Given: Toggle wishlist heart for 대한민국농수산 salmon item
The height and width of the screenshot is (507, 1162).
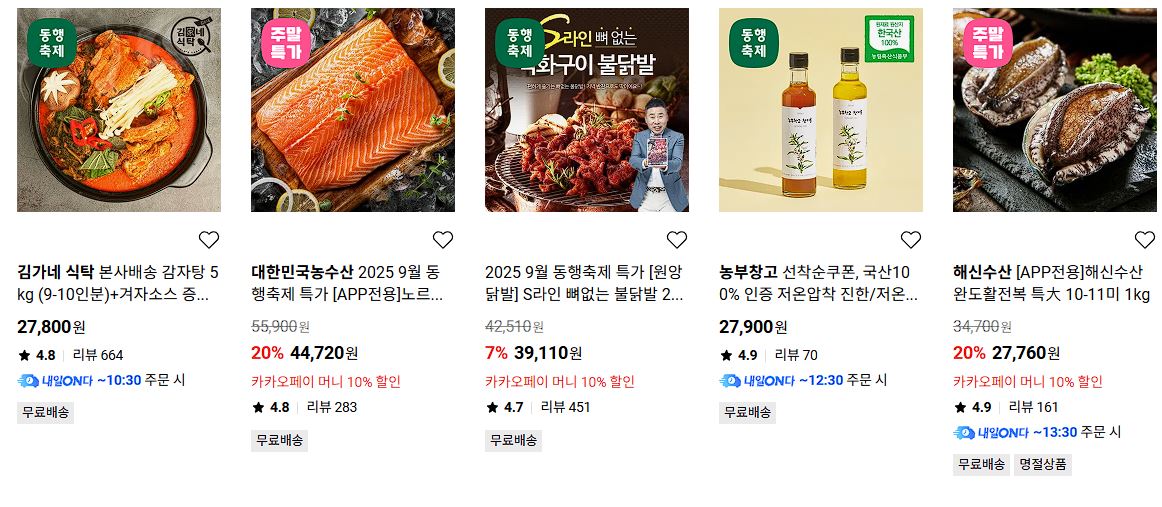Looking at the screenshot, I should [442, 239].
